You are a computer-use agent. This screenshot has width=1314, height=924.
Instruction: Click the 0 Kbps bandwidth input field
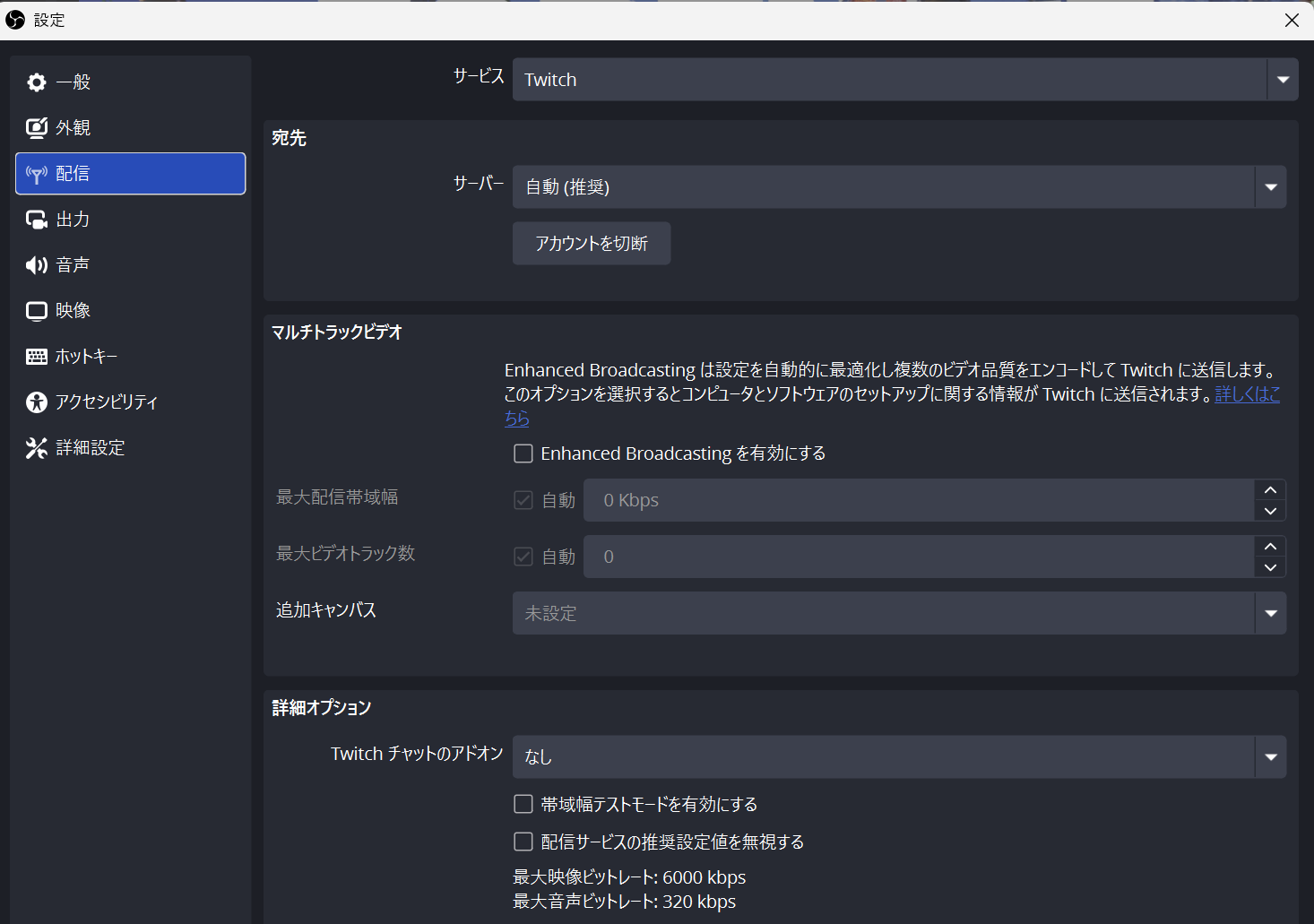tap(919, 500)
